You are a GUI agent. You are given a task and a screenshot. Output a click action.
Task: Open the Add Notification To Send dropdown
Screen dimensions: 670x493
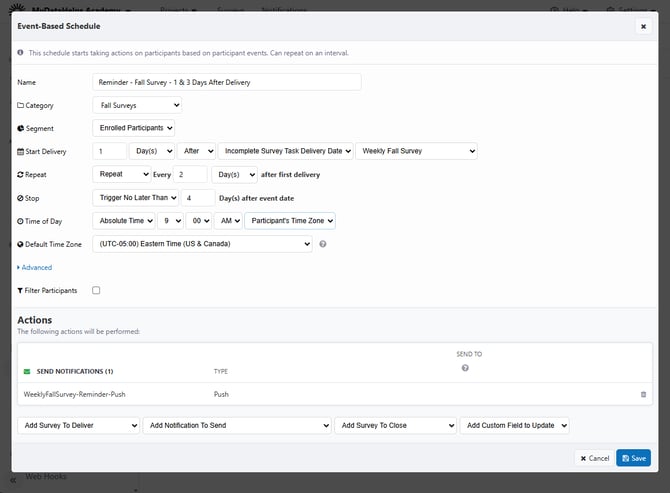click(236, 425)
